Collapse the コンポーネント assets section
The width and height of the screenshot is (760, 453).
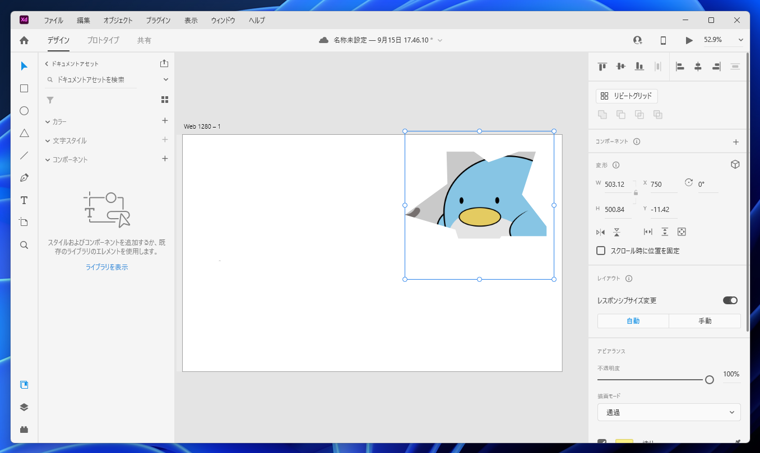click(48, 160)
